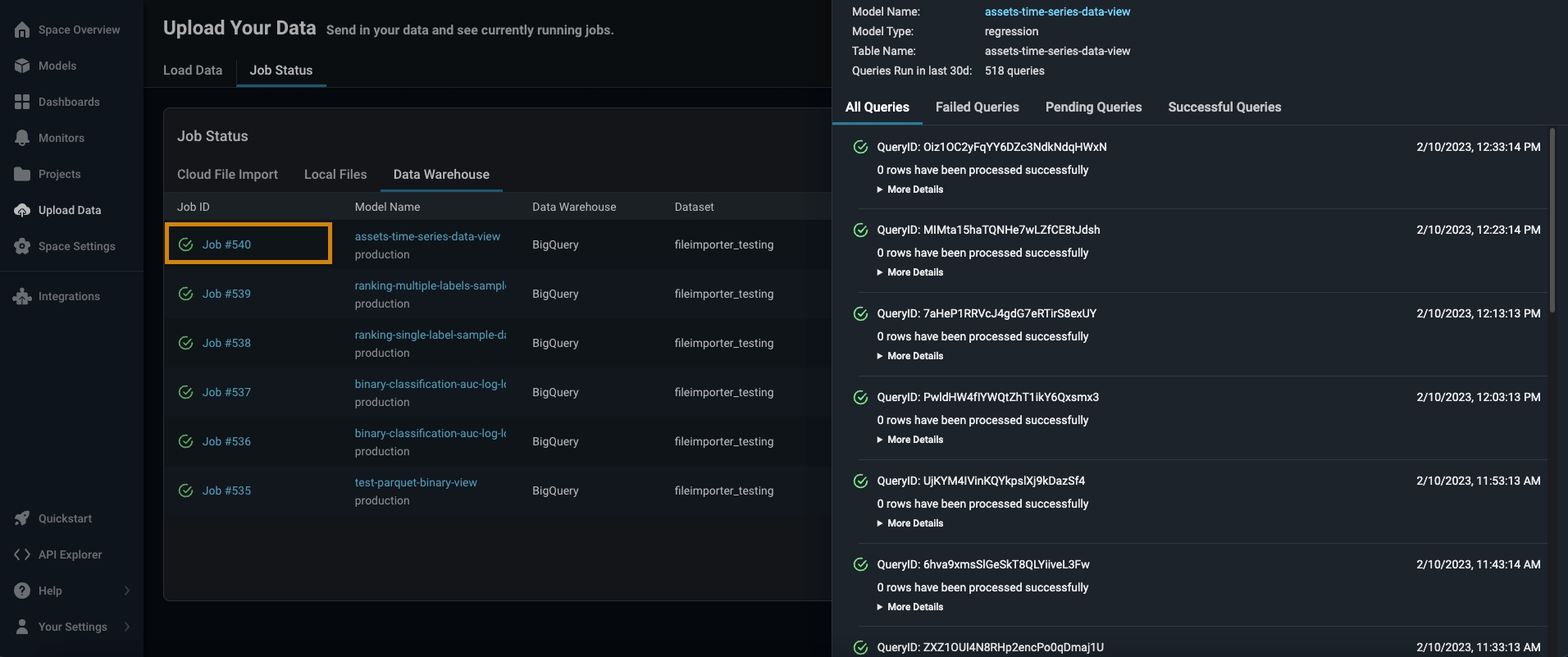Image resolution: width=1568 pixels, height=657 pixels.
Task: Expand the Help submenu chevron
Action: click(x=127, y=591)
